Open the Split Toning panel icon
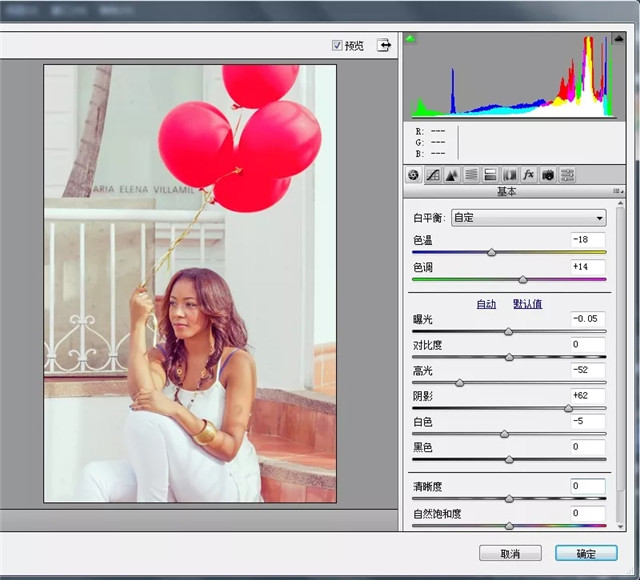 (x=490, y=175)
